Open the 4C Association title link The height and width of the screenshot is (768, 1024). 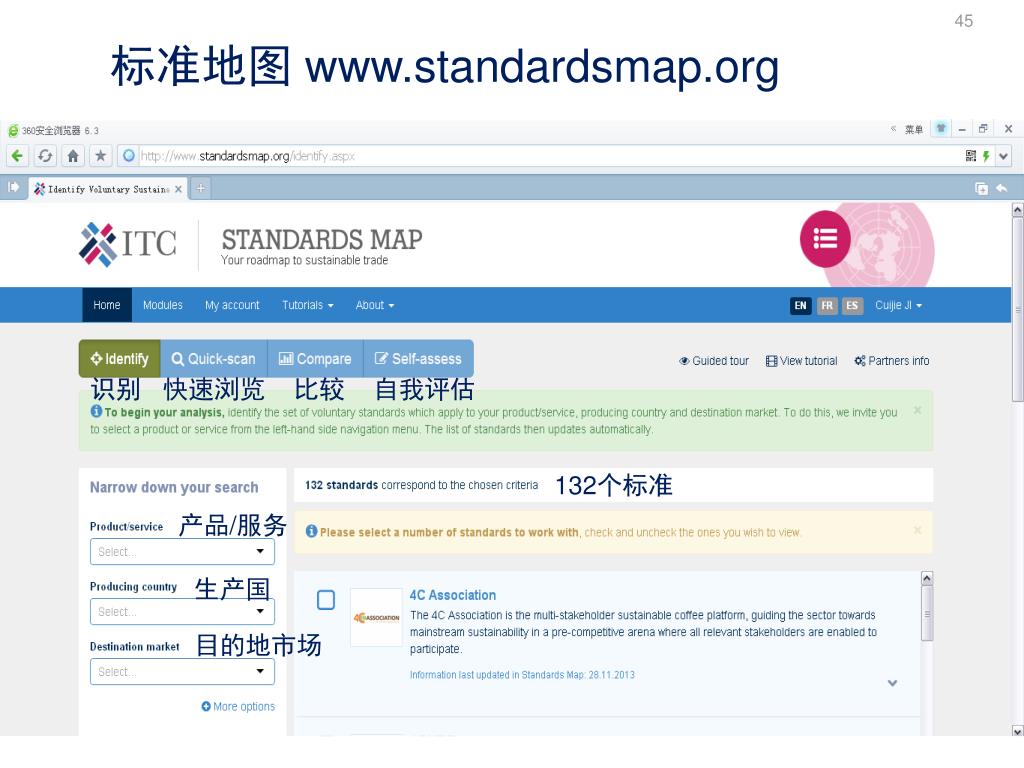point(453,596)
